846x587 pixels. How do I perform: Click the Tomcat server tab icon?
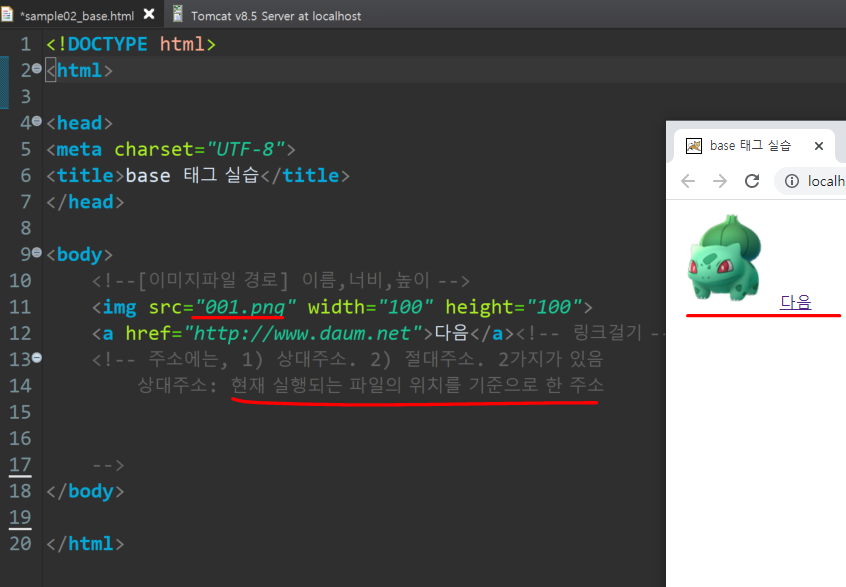tap(178, 14)
